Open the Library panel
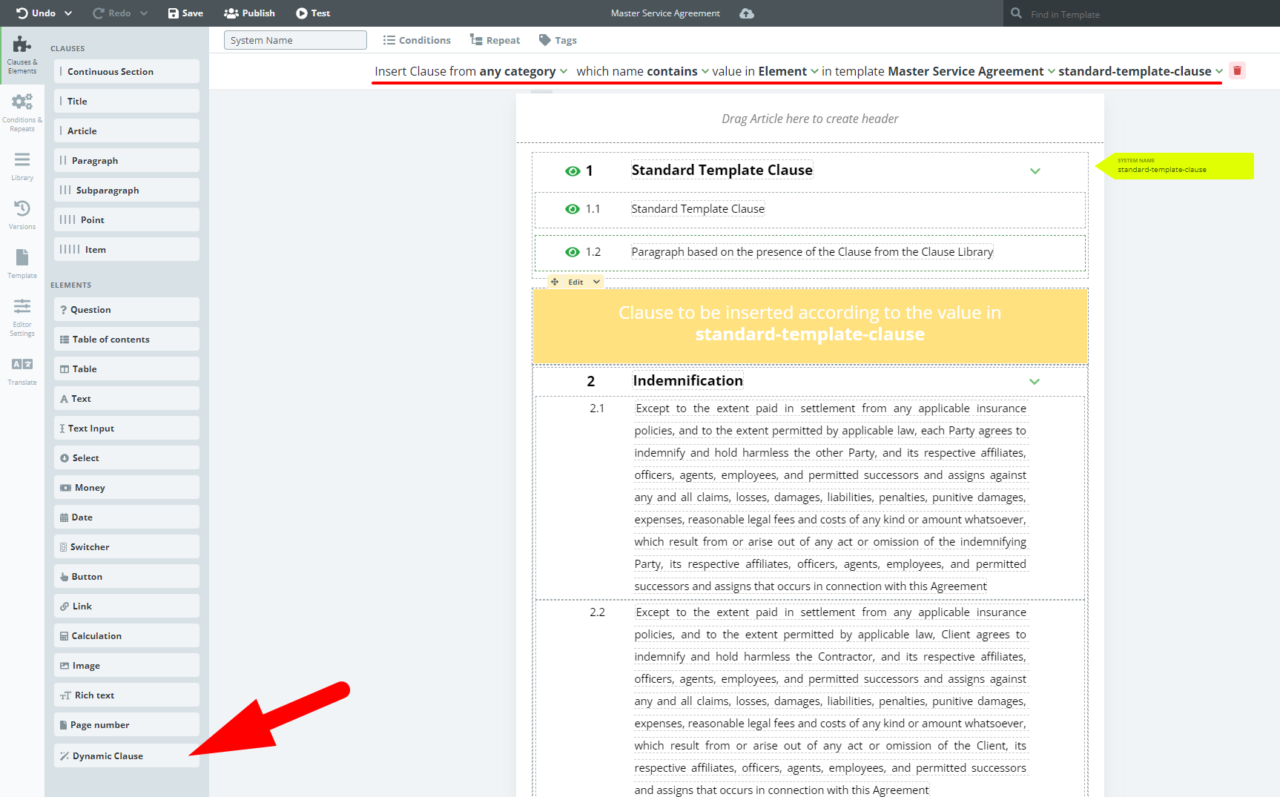Viewport: 1280px width, 797px height. pyautogui.click(x=21, y=165)
